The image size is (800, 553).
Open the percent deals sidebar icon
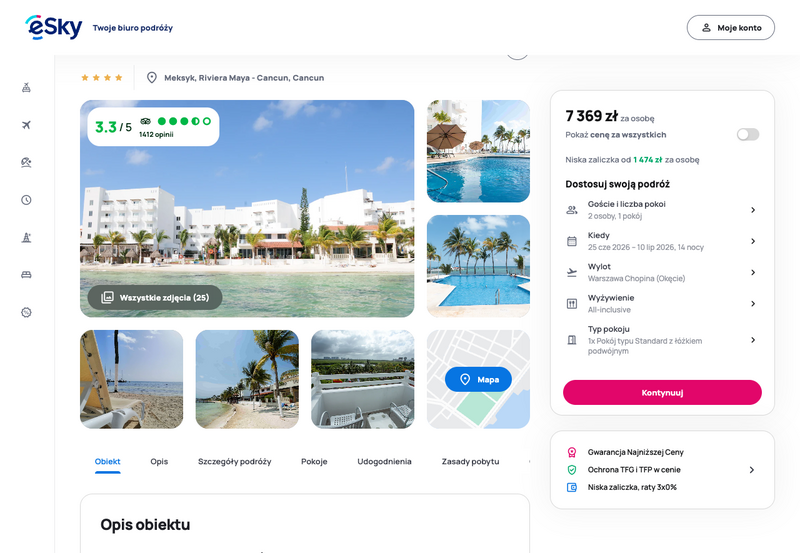27,312
